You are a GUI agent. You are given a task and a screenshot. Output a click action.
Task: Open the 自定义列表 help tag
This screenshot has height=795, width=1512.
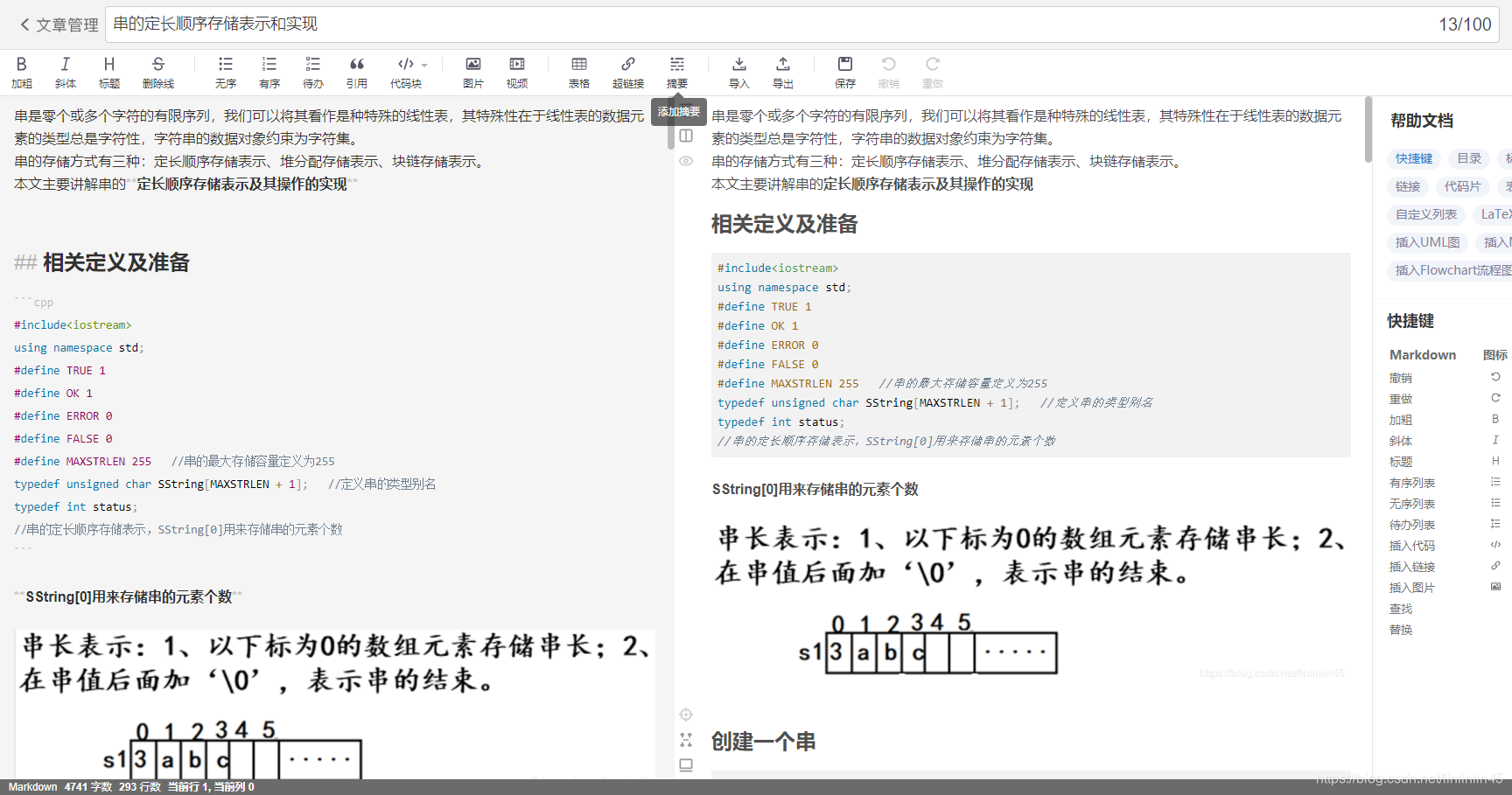[1426, 214]
